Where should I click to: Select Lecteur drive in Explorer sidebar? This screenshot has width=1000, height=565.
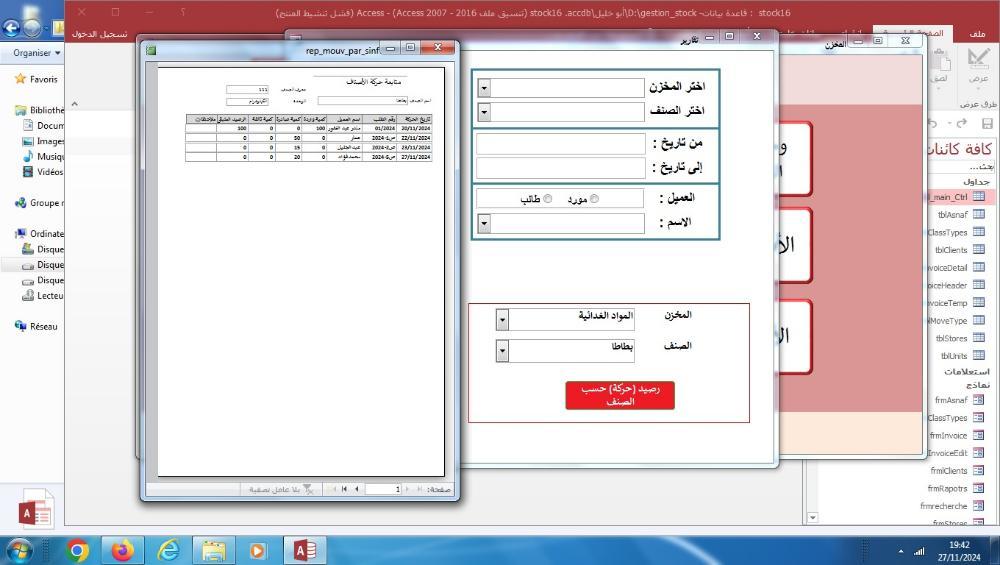point(43,296)
